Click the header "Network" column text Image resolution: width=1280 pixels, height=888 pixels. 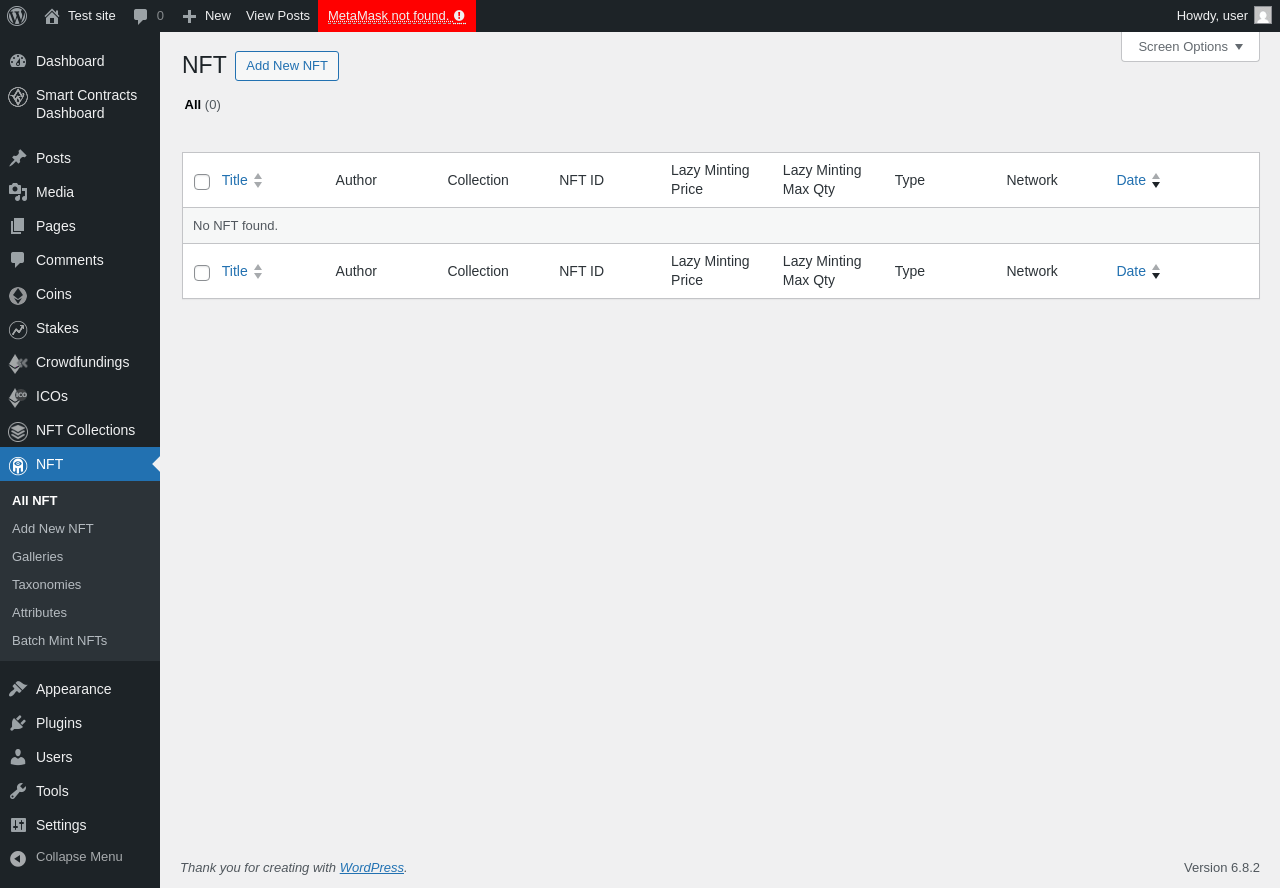[x=1032, y=180]
